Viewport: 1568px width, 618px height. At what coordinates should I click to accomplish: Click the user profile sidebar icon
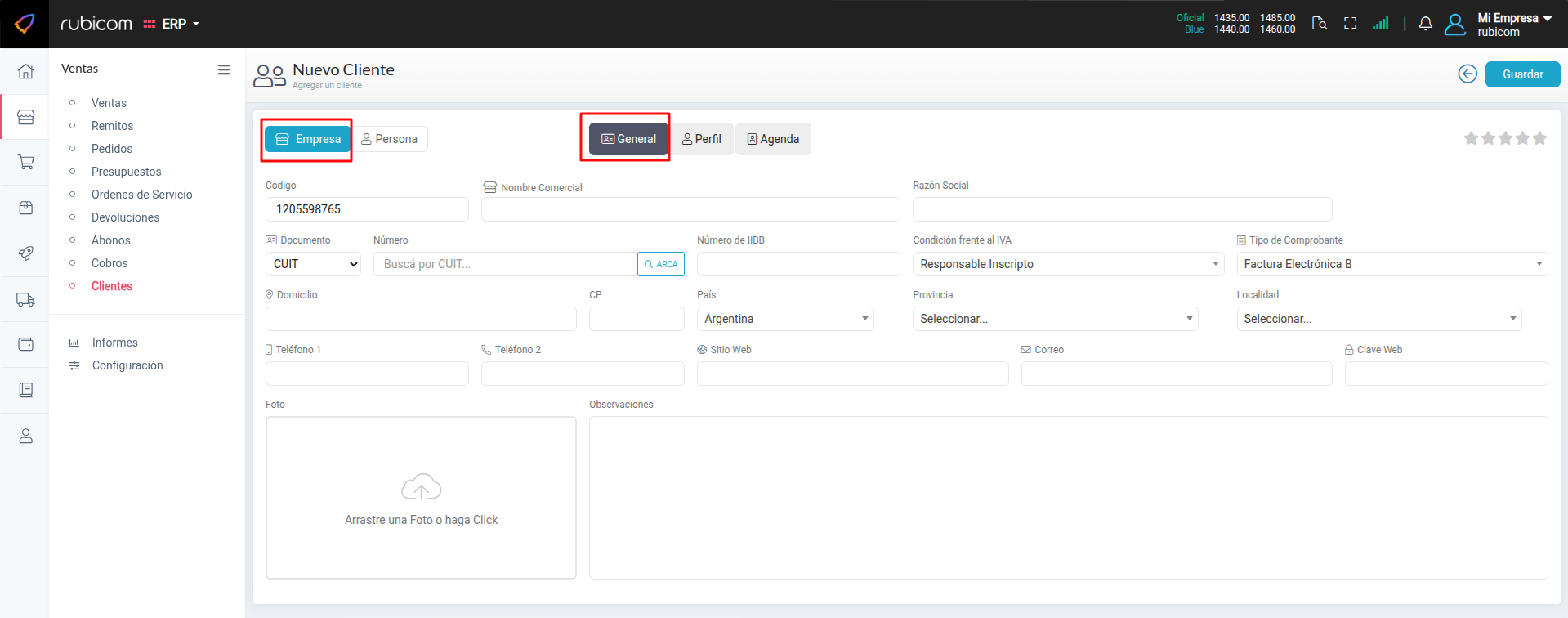25,436
